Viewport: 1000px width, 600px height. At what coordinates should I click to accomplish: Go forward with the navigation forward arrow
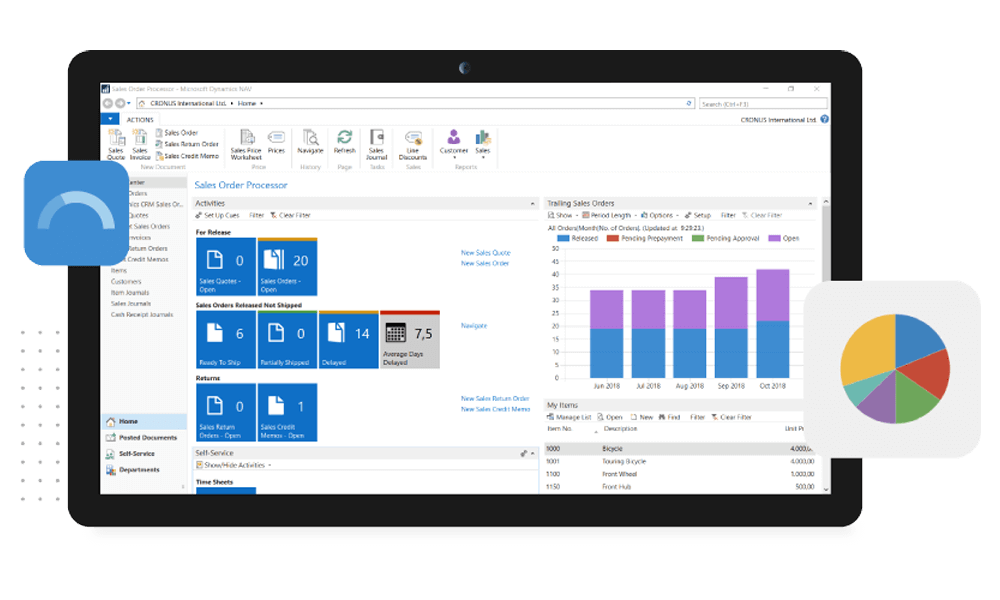click(119, 103)
